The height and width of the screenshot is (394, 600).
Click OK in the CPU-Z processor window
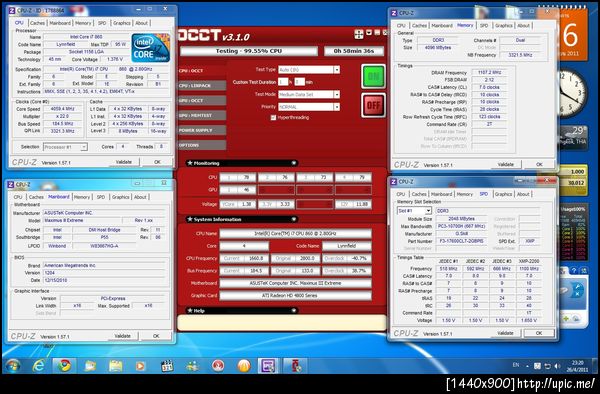tap(157, 162)
